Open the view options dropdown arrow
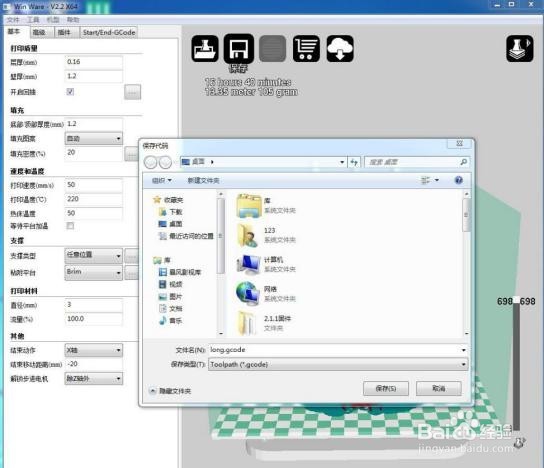 click(x=437, y=180)
